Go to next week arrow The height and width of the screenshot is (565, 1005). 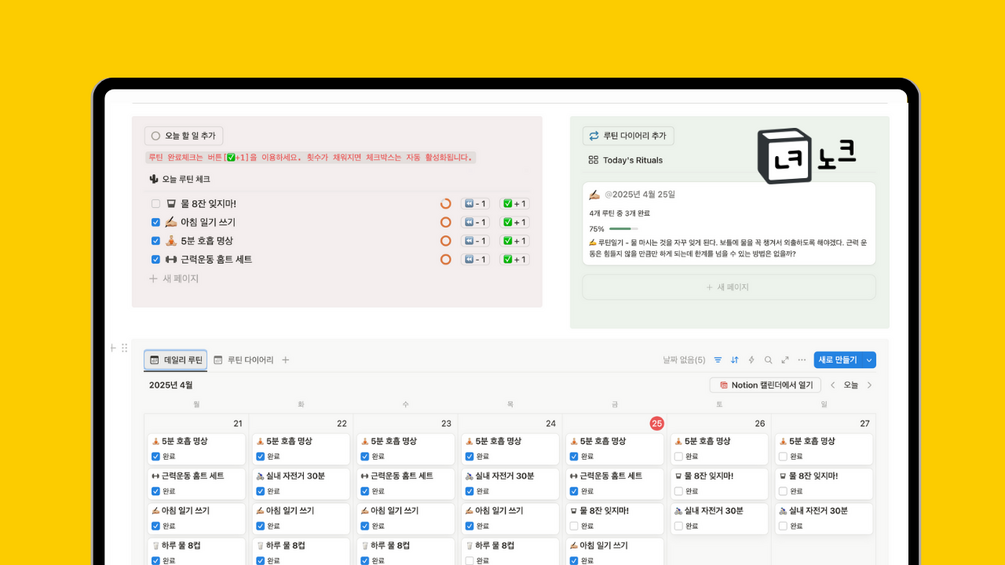[870, 385]
